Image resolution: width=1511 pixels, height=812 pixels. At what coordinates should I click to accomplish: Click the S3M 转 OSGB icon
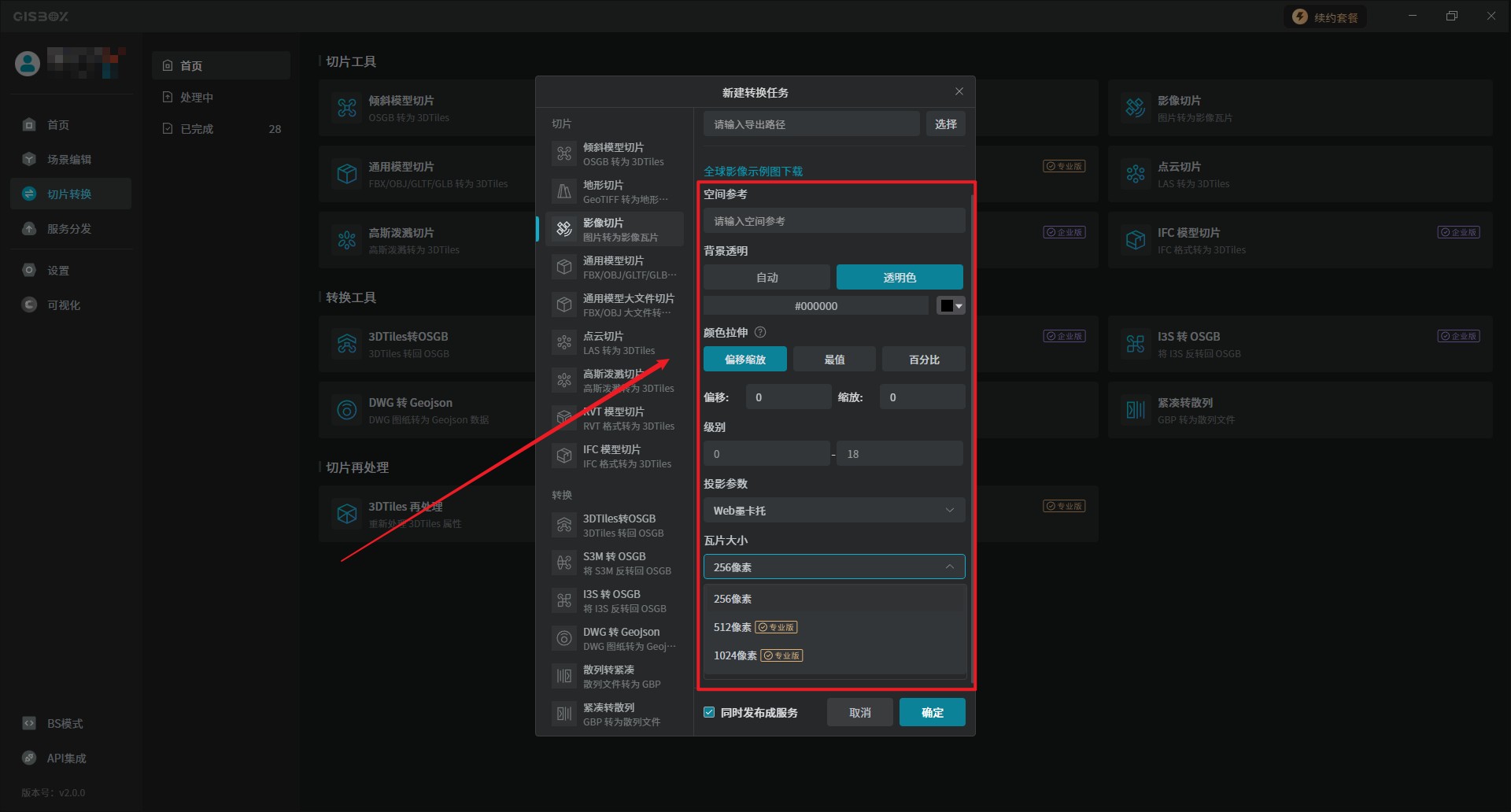(x=564, y=563)
